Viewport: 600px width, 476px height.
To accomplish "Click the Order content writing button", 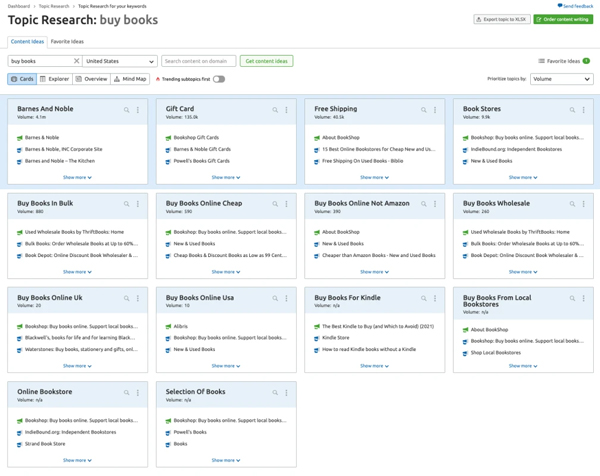I will coord(563,19).
